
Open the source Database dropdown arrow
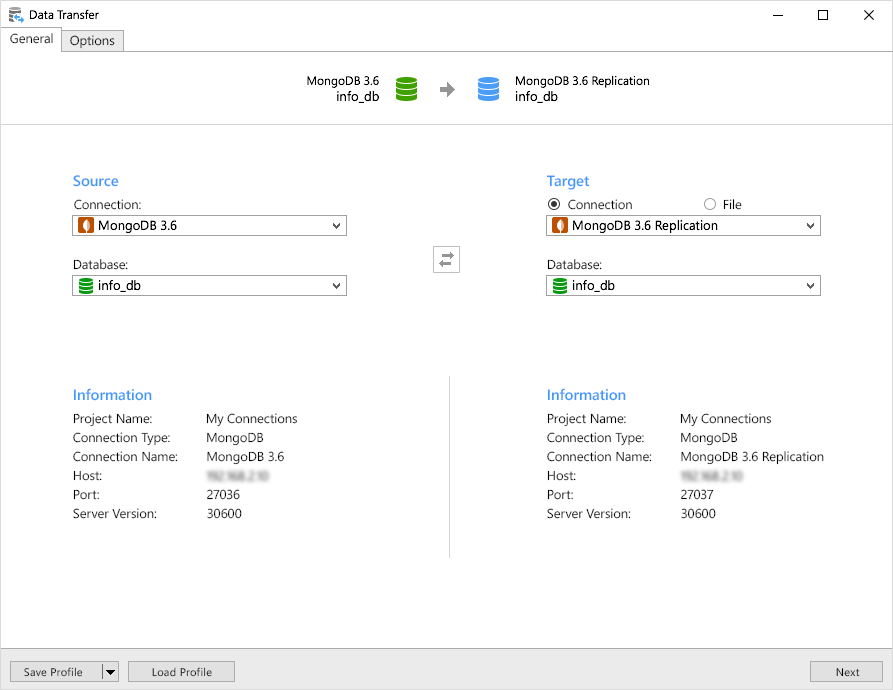336,286
